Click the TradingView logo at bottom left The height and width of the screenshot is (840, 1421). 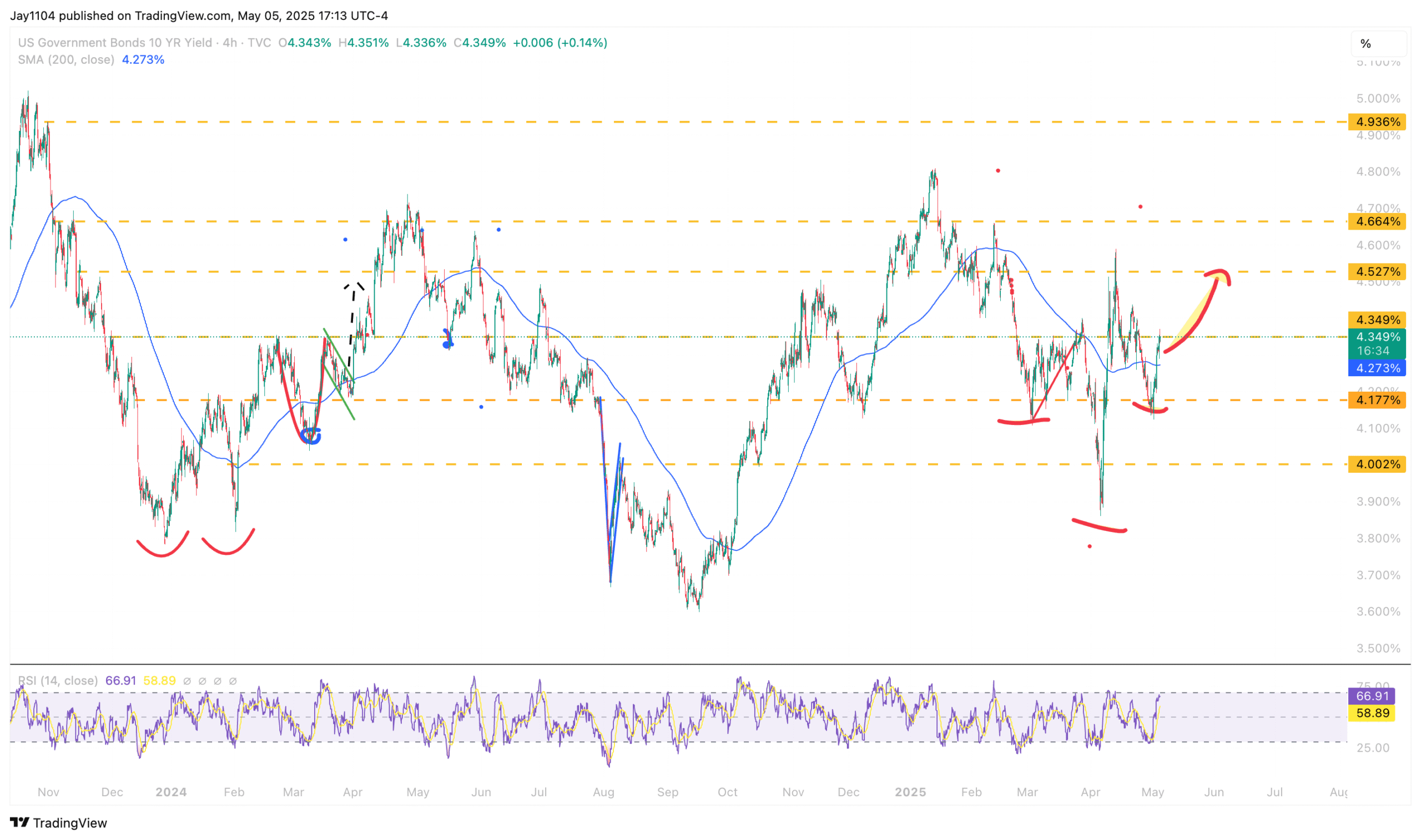[58, 822]
